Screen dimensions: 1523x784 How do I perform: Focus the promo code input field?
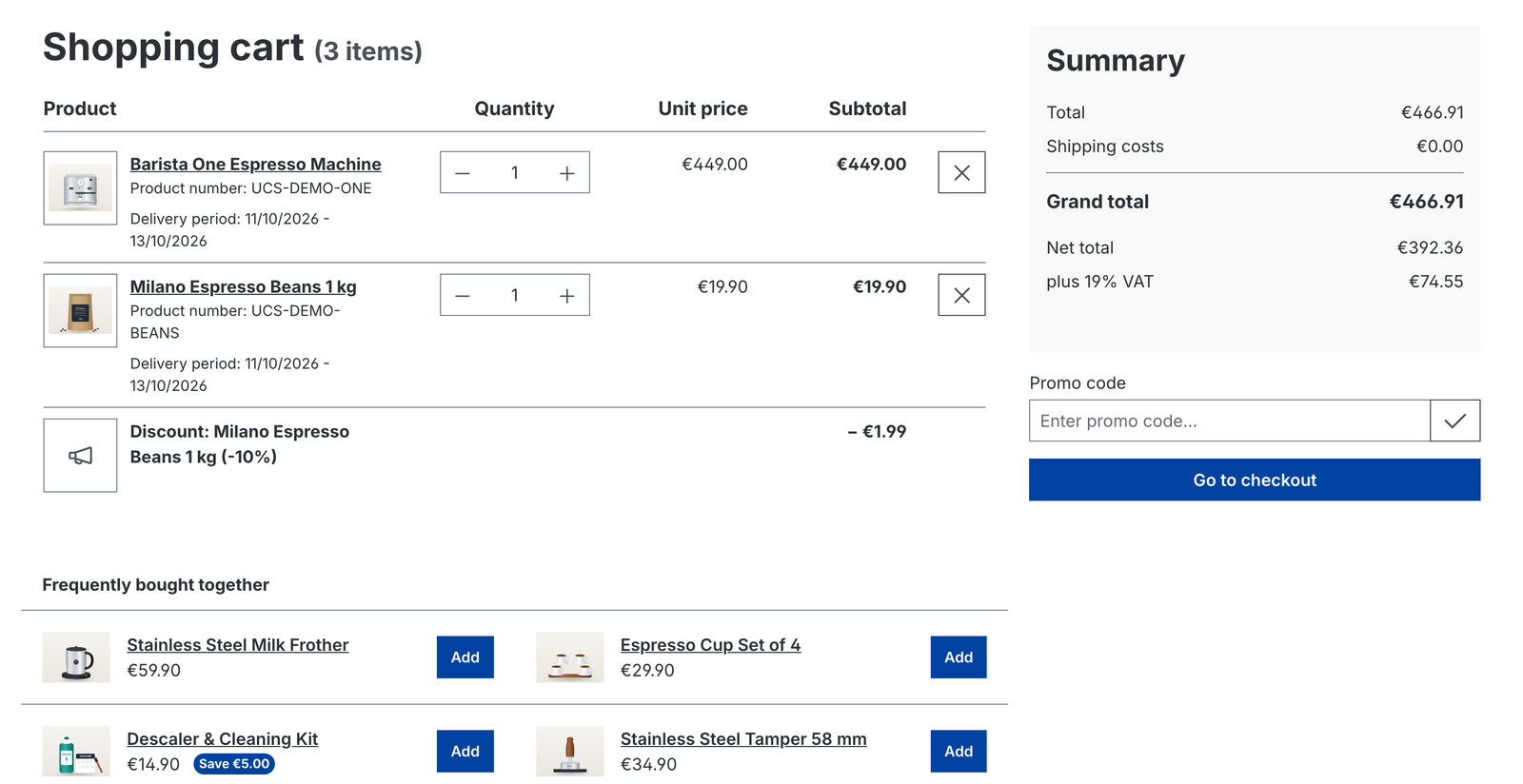1230,421
